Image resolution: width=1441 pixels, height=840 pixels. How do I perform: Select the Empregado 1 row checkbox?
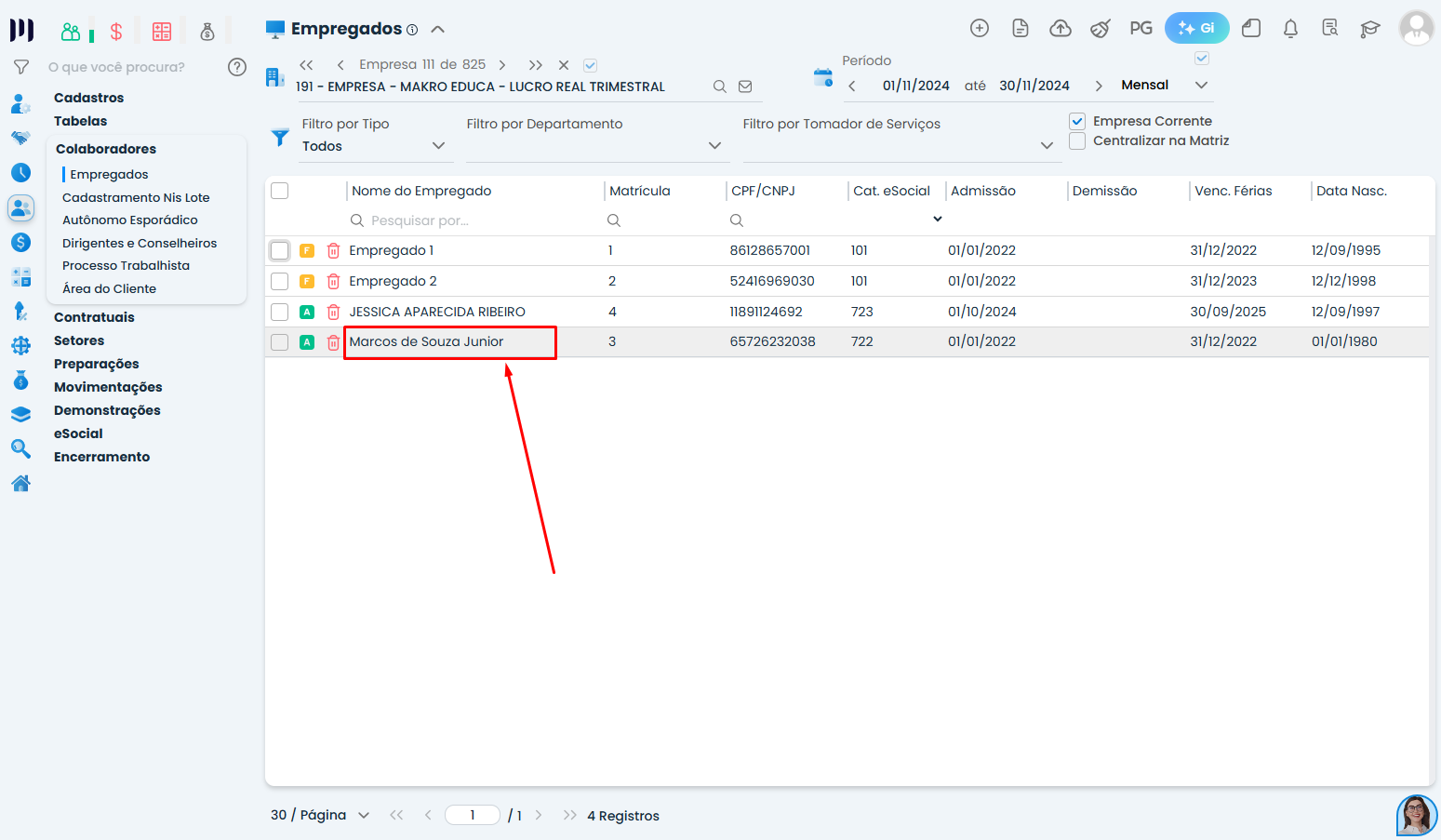pyautogui.click(x=280, y=251)
